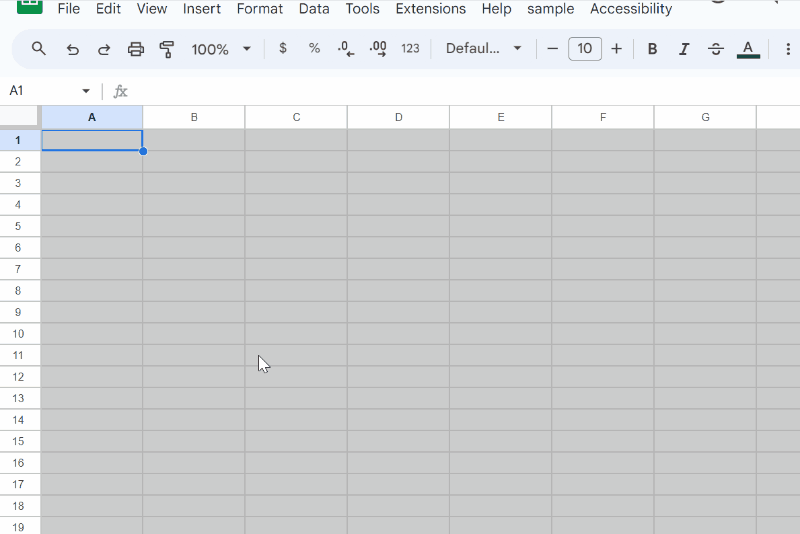The image size is (800, 534).
Task: Open the Edit menu
Action: (x=108, y=9)
